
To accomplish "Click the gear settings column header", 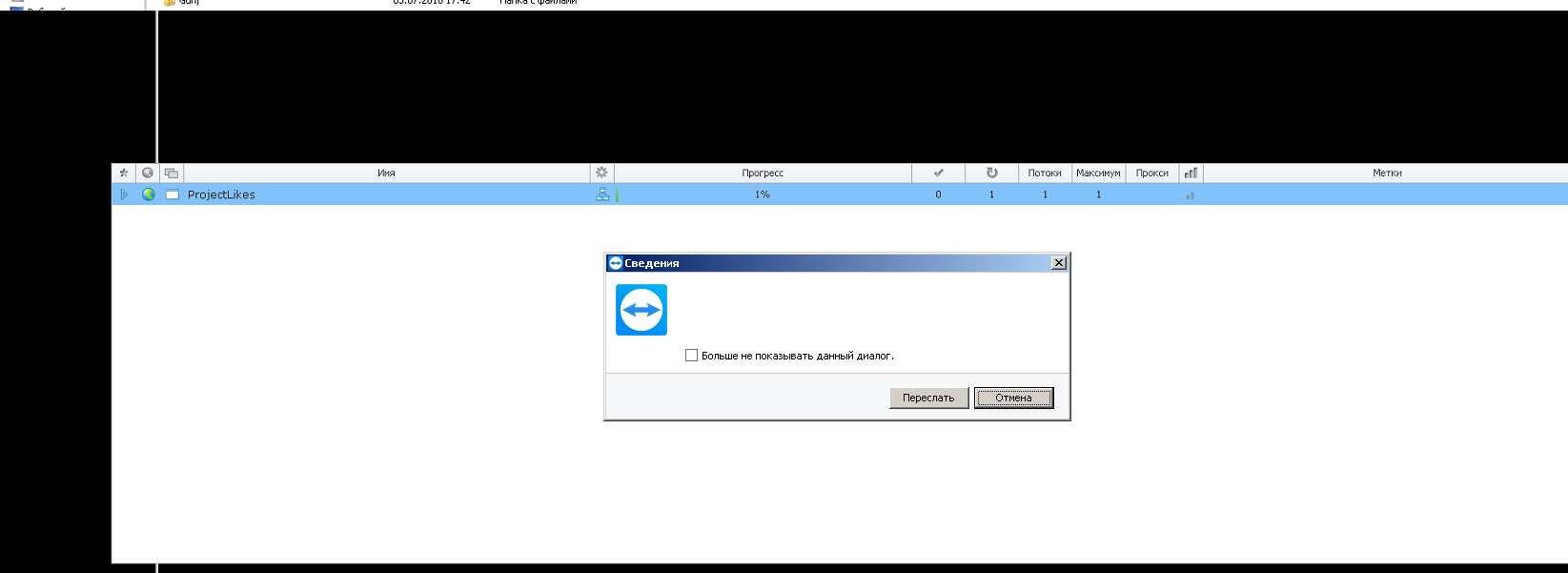I will tap(601, 173).
